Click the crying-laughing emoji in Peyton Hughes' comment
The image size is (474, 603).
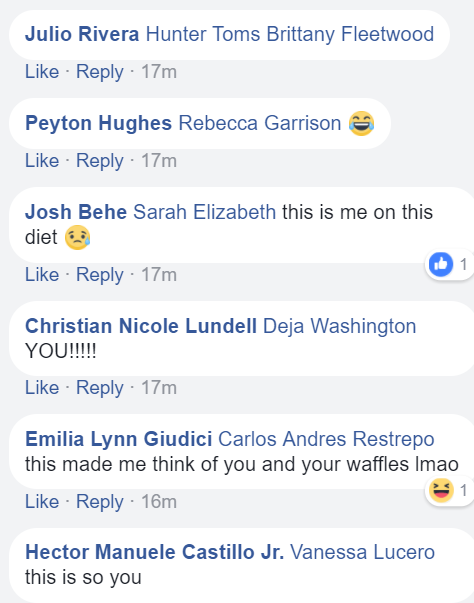pos(361,123)
